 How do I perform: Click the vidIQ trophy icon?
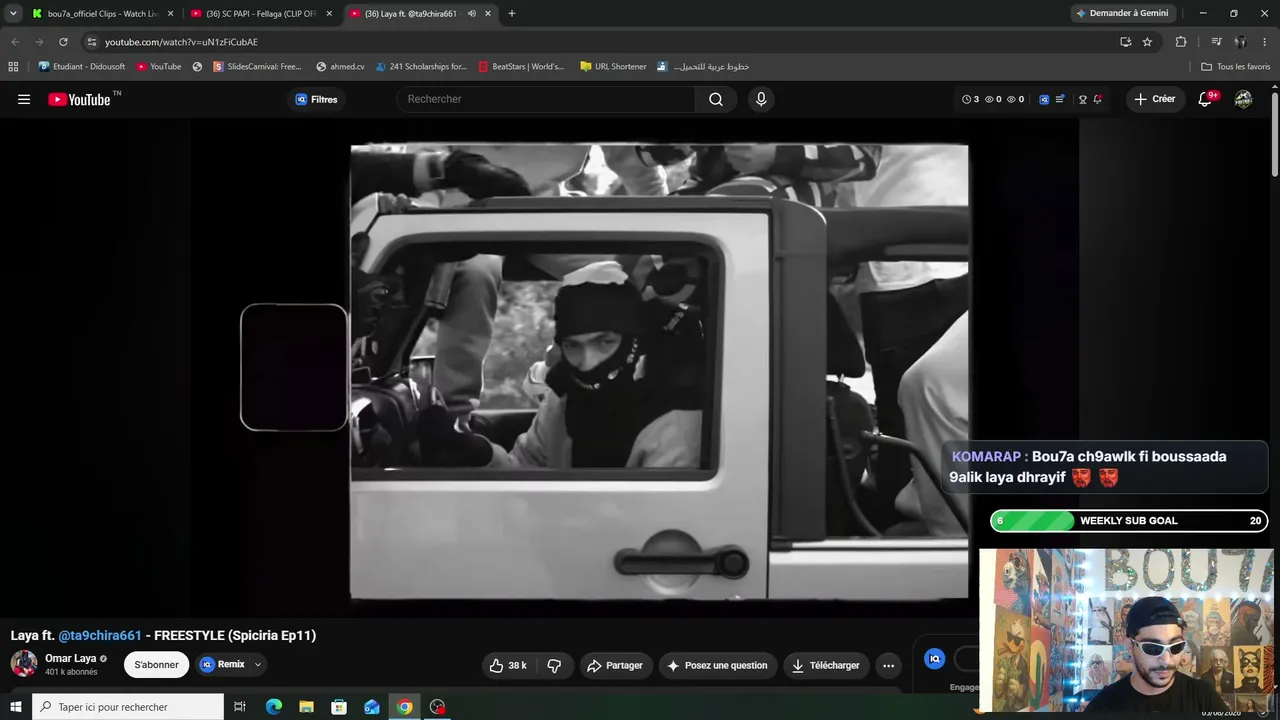coord(1082,99)
